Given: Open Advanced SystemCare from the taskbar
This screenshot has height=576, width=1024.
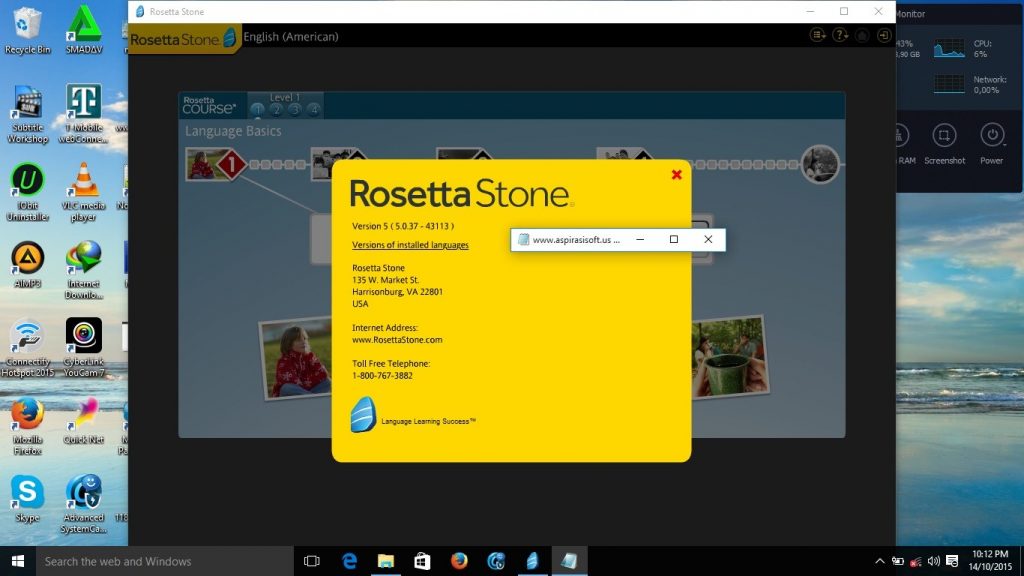Looking at the screenshot, I should point(496,561).
